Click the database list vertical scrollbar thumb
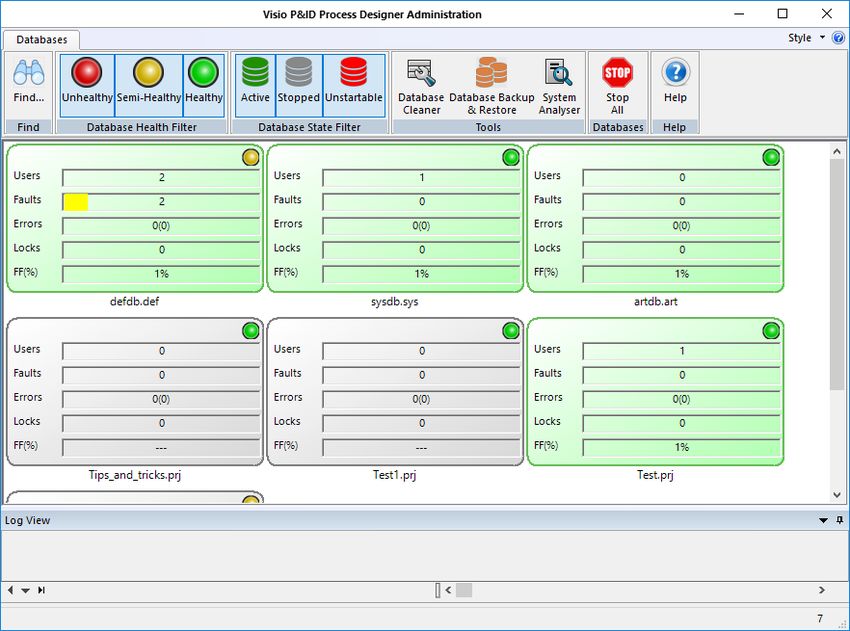Image resolution: width=850 pixels, height=631 pixels. coord(836,274)
